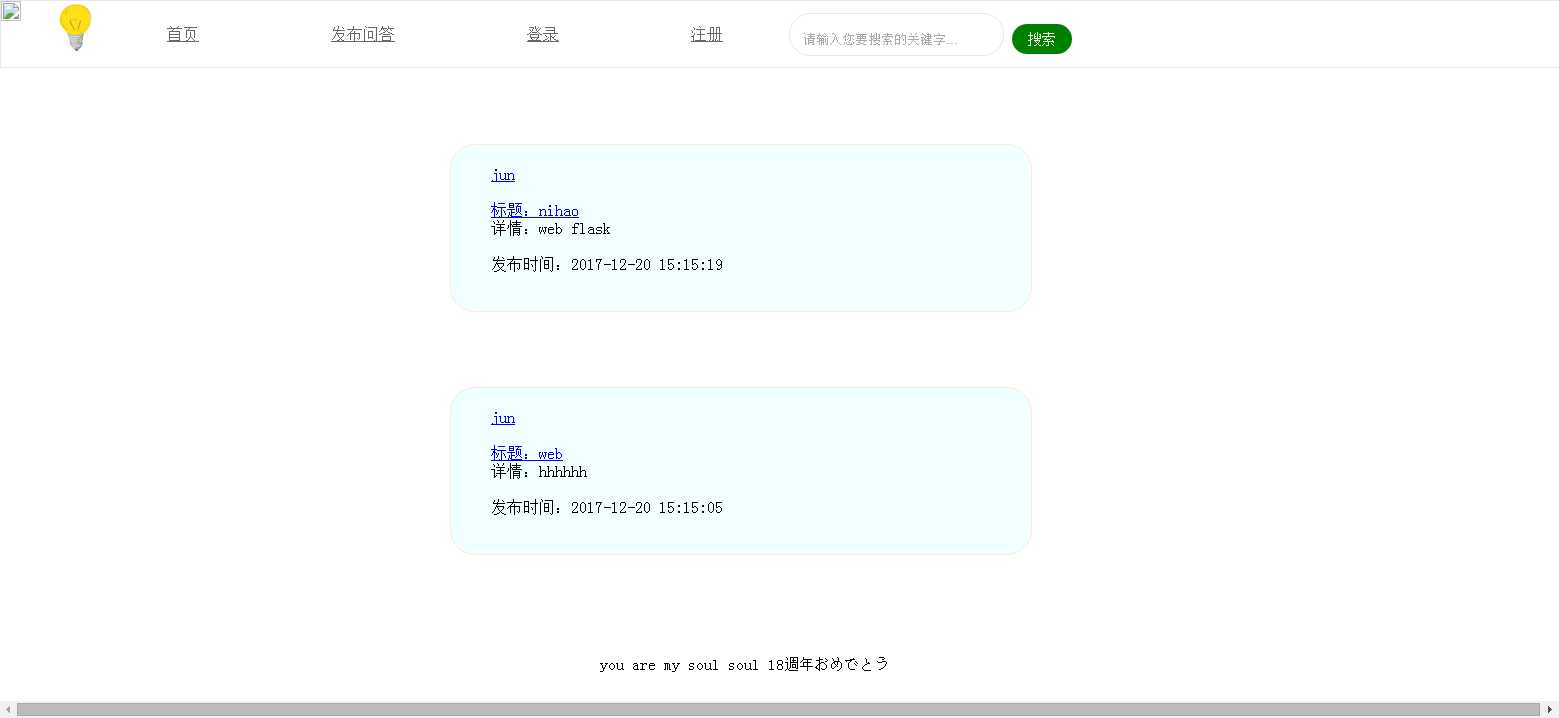Click the left scrollbar arrow at bottom
Screen dimensions: 1559x718
[x=6, y=709]
